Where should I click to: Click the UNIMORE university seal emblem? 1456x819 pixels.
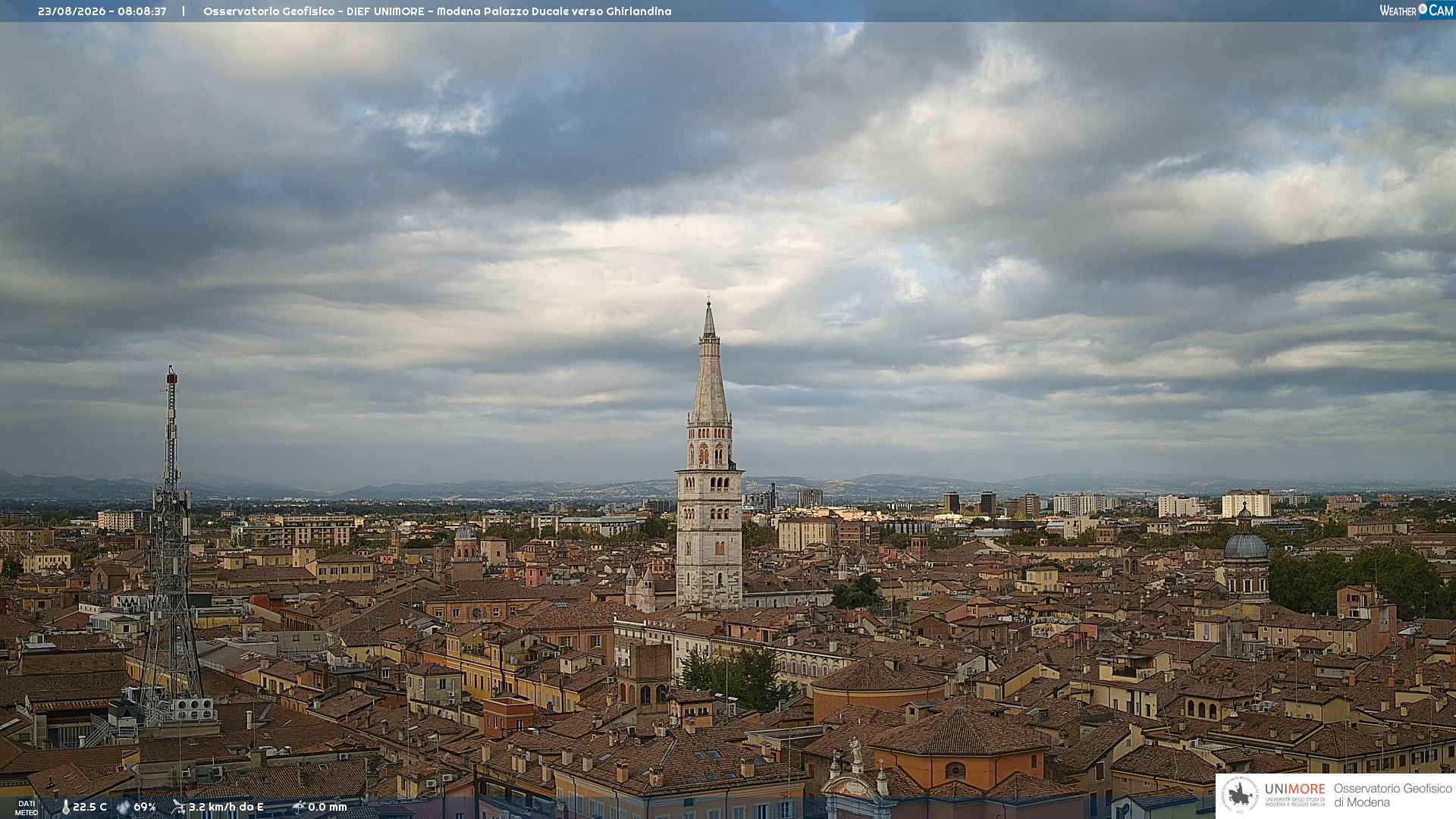1240,795
